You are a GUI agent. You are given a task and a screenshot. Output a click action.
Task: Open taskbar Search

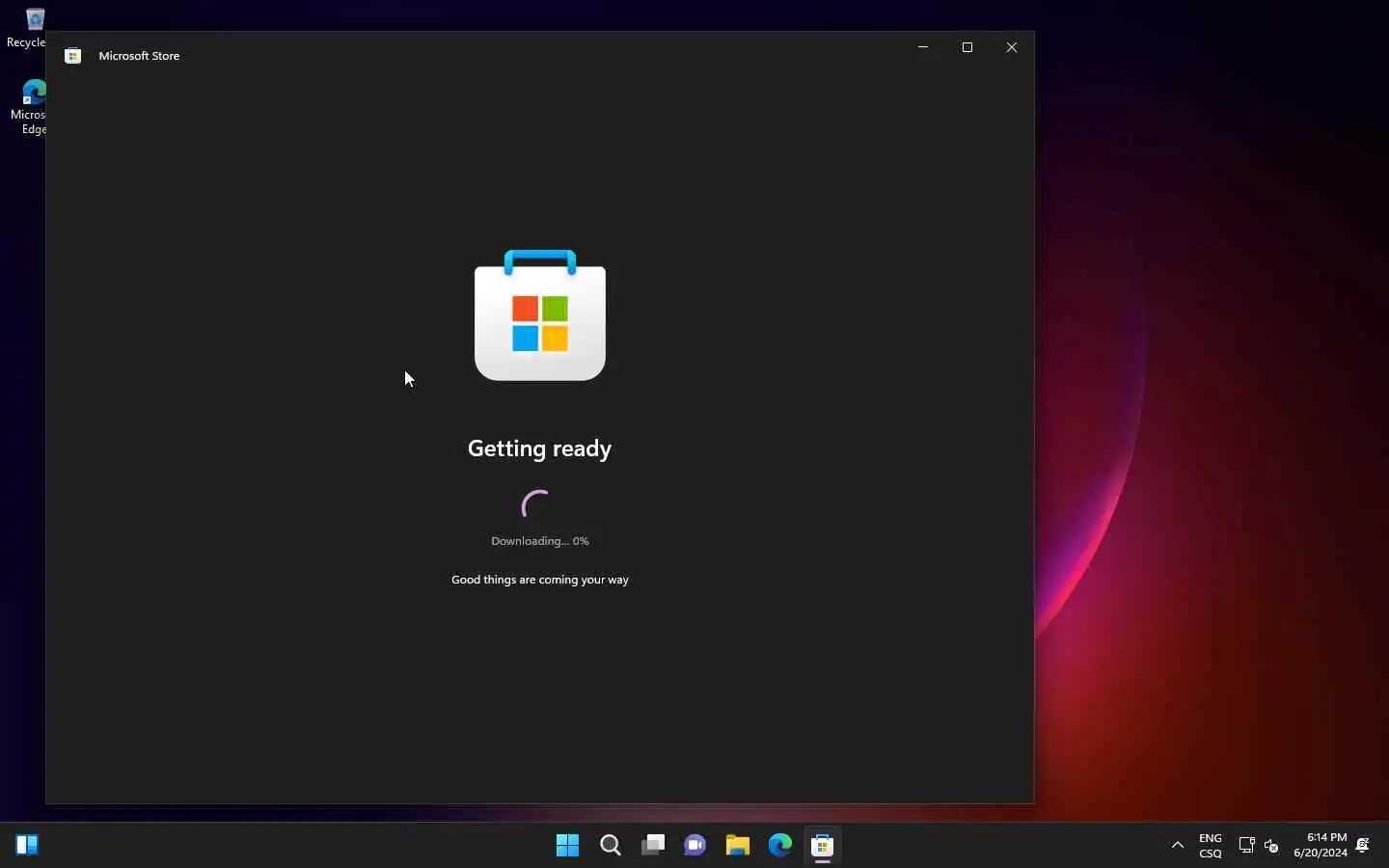pos(611,846)
